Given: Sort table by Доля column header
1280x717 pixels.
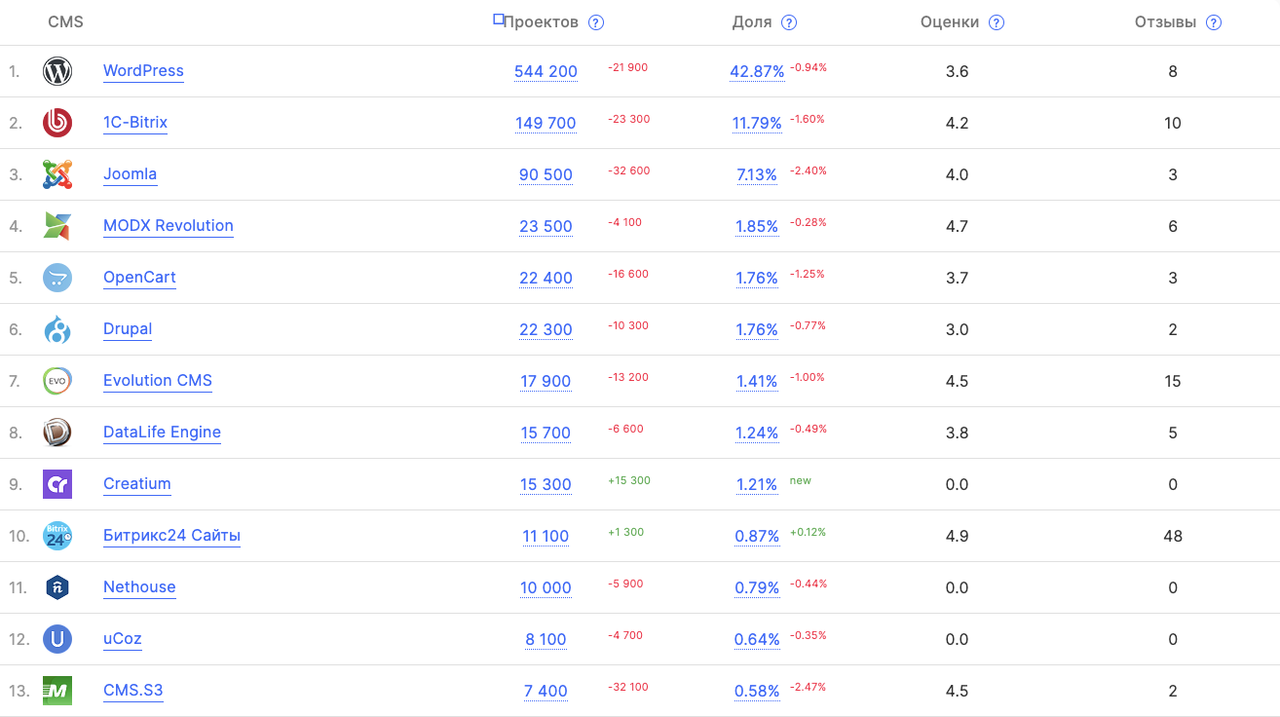Looking at the screenshot, I should pyautogui.click(x=752, y=23).
